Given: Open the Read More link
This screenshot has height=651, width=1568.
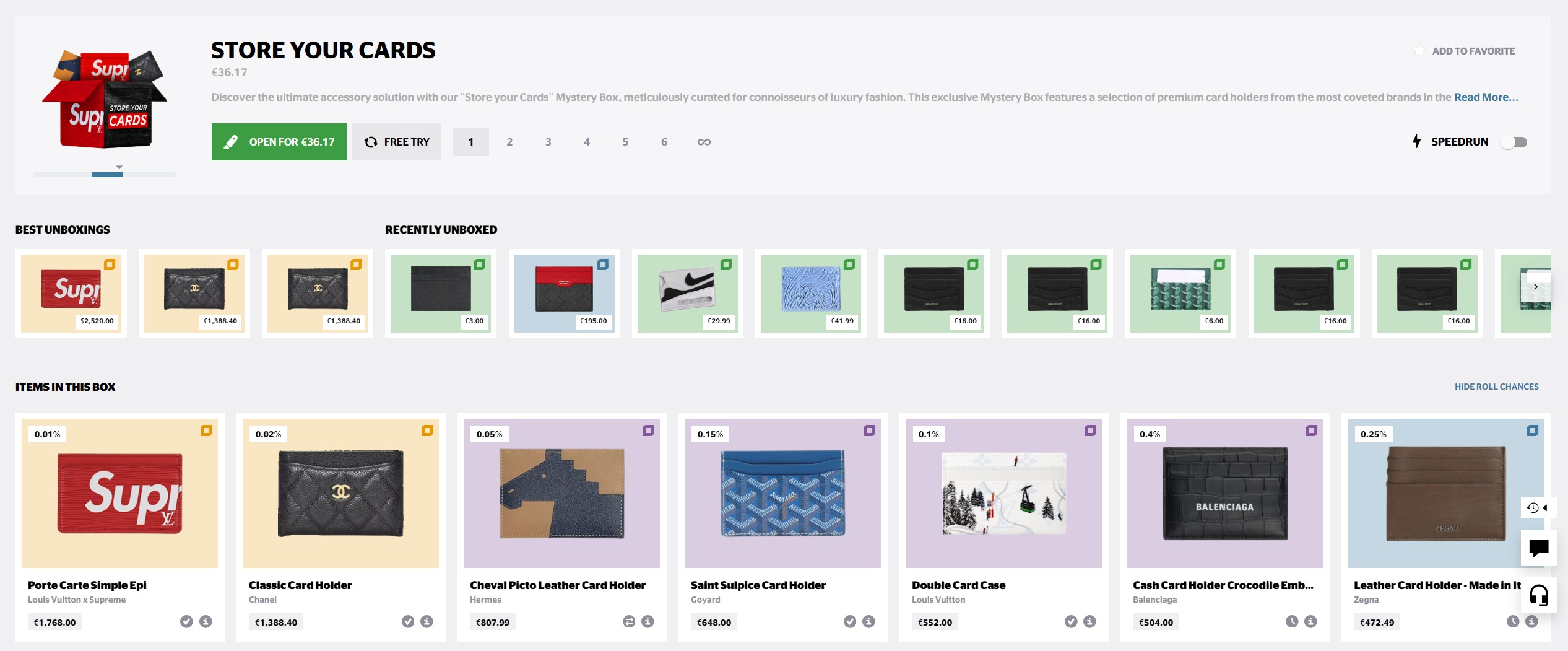Looking at the screenshot, I should point(1486,97).
